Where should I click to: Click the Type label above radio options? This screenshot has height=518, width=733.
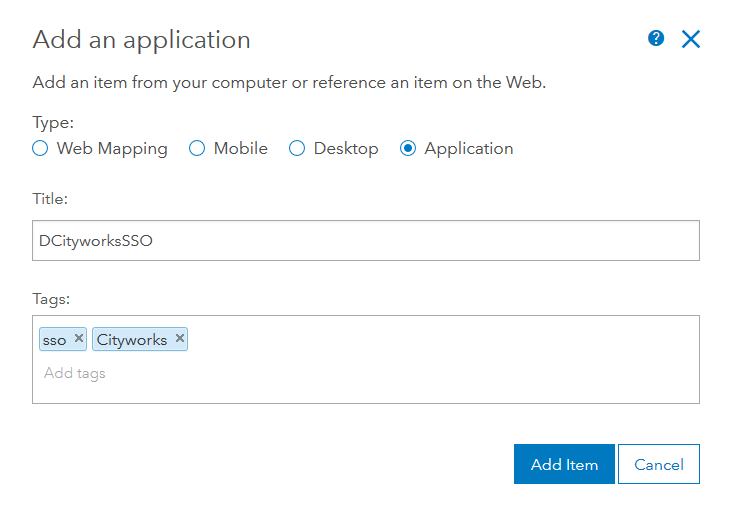[53, 122]
